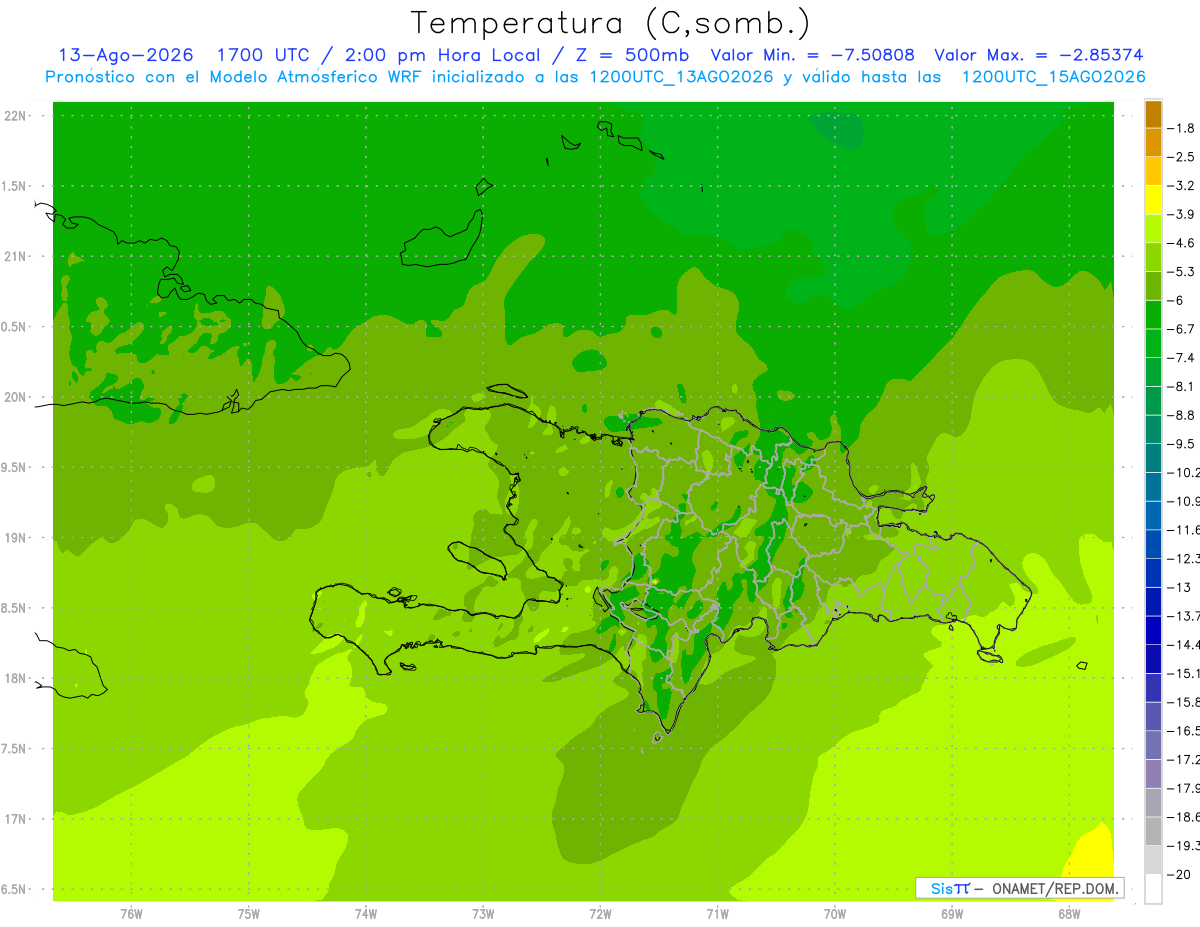1200x927 pixels.
Task: Click the "18N" latitude label
Action: click(x=17, y=679)
